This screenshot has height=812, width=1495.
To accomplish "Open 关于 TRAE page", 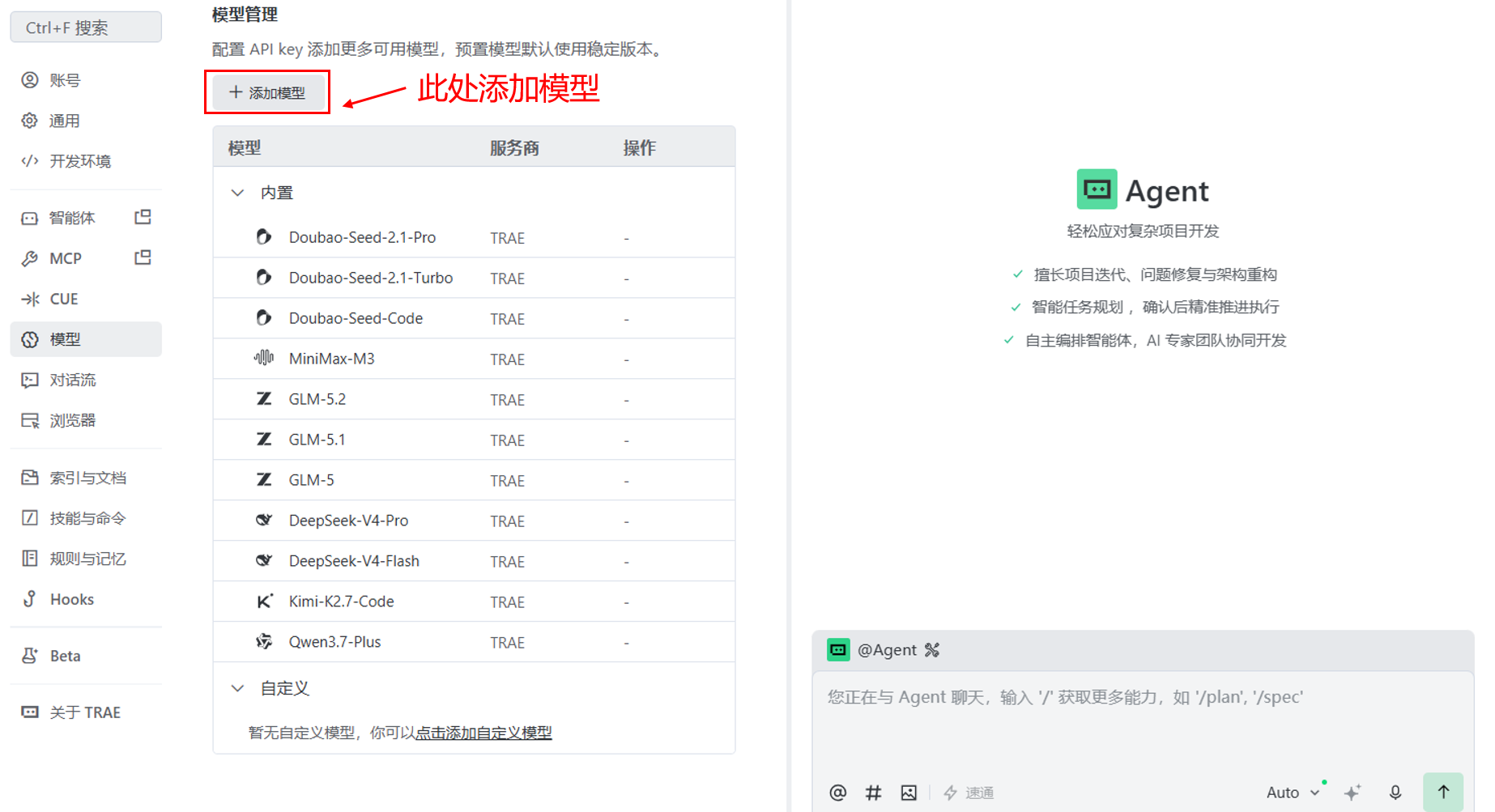I will [86, 712].
